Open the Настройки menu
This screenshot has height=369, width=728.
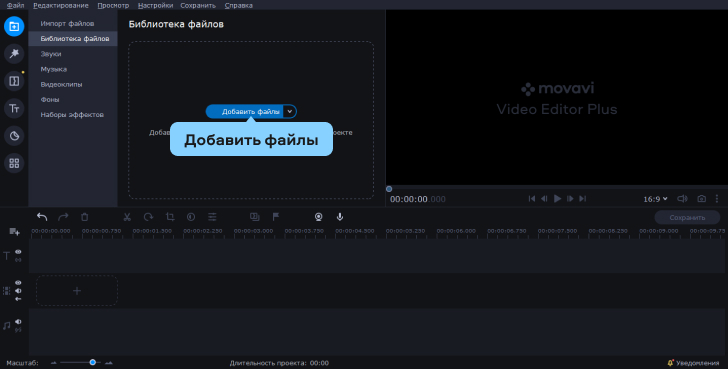tap(156, 5)
